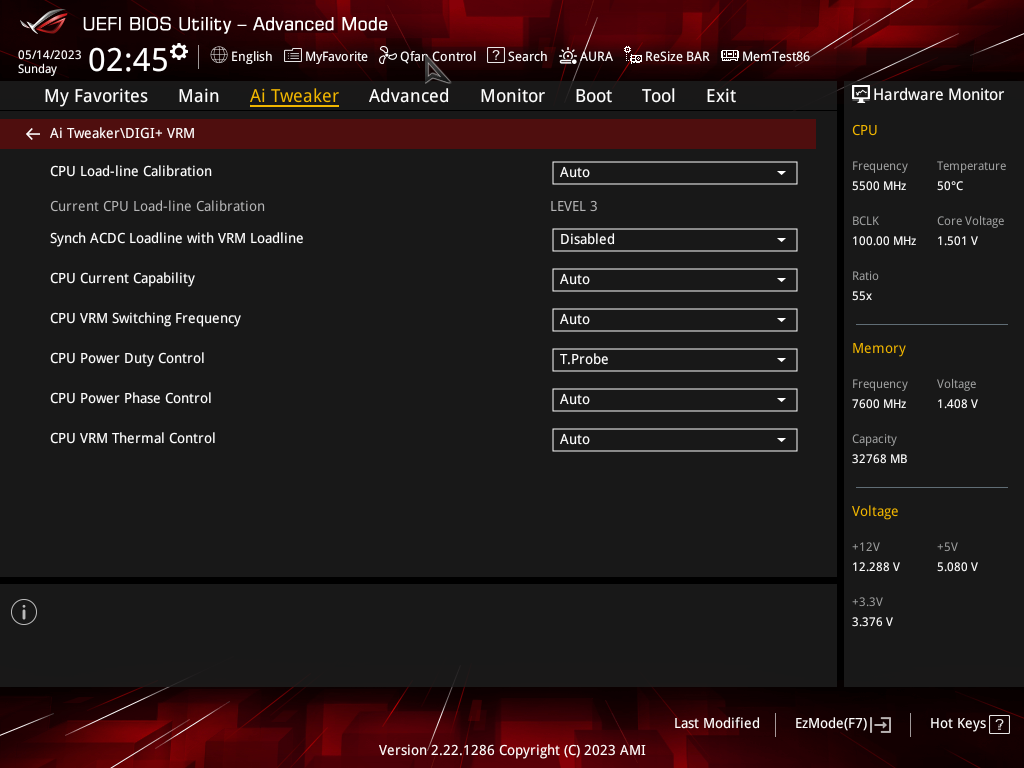Open Hot Keys help
Viewport: 1024px width, 768px height.
coord(969,724)
